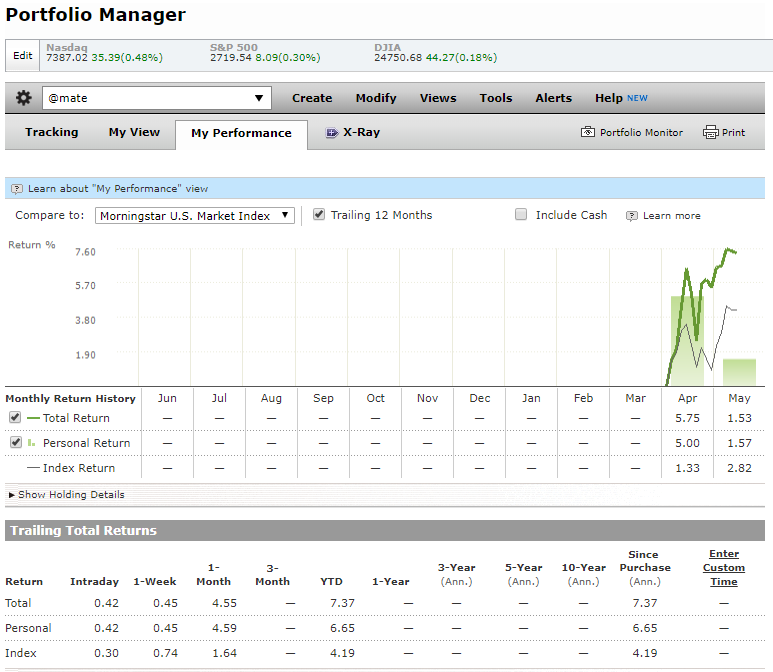Click the Index Return row label
This screenshot has width=773, height=672.
click(79, 468)
